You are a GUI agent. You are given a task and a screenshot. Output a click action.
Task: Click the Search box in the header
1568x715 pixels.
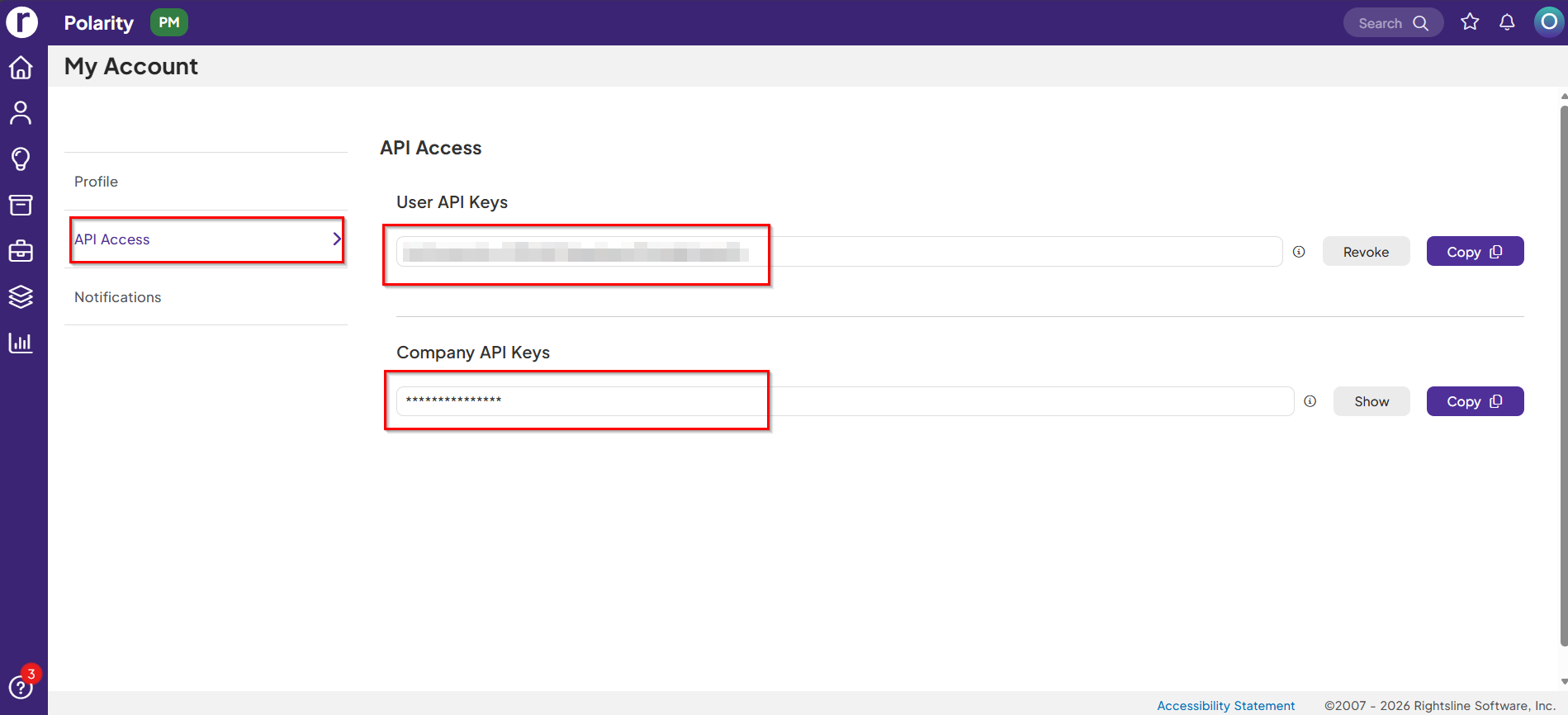click(x=1393, y=23)
